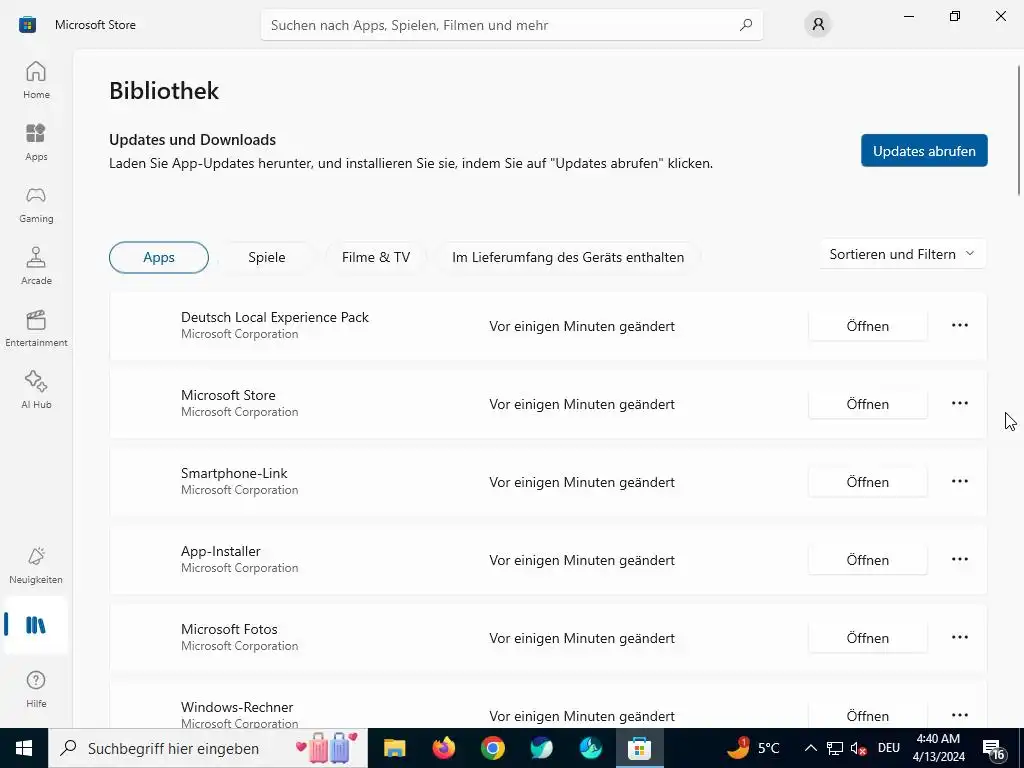Click the search magnifier icon

click(x=746, y=25)
